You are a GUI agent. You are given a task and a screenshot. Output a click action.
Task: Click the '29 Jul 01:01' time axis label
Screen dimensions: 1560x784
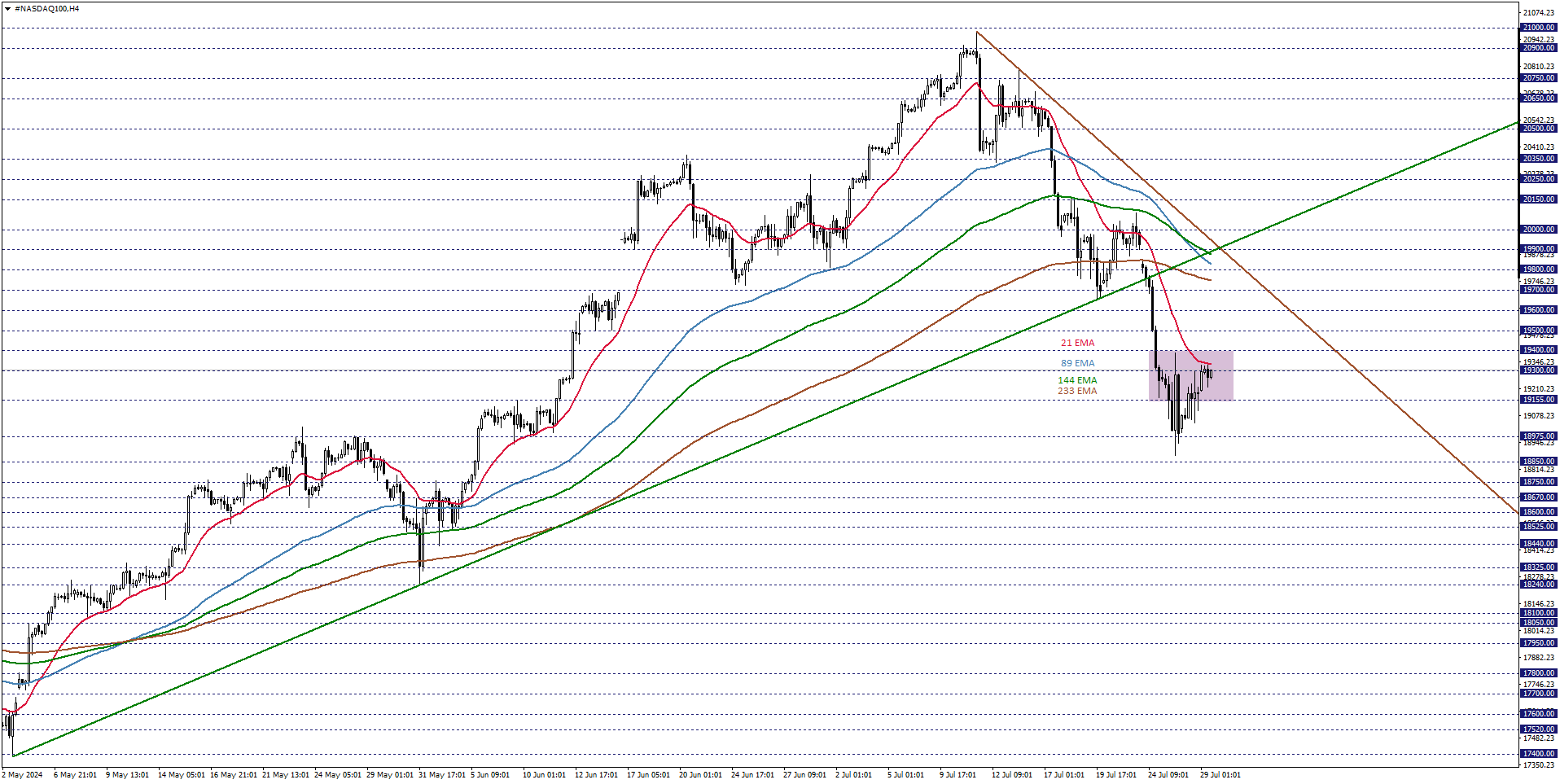click(1220, 775)
